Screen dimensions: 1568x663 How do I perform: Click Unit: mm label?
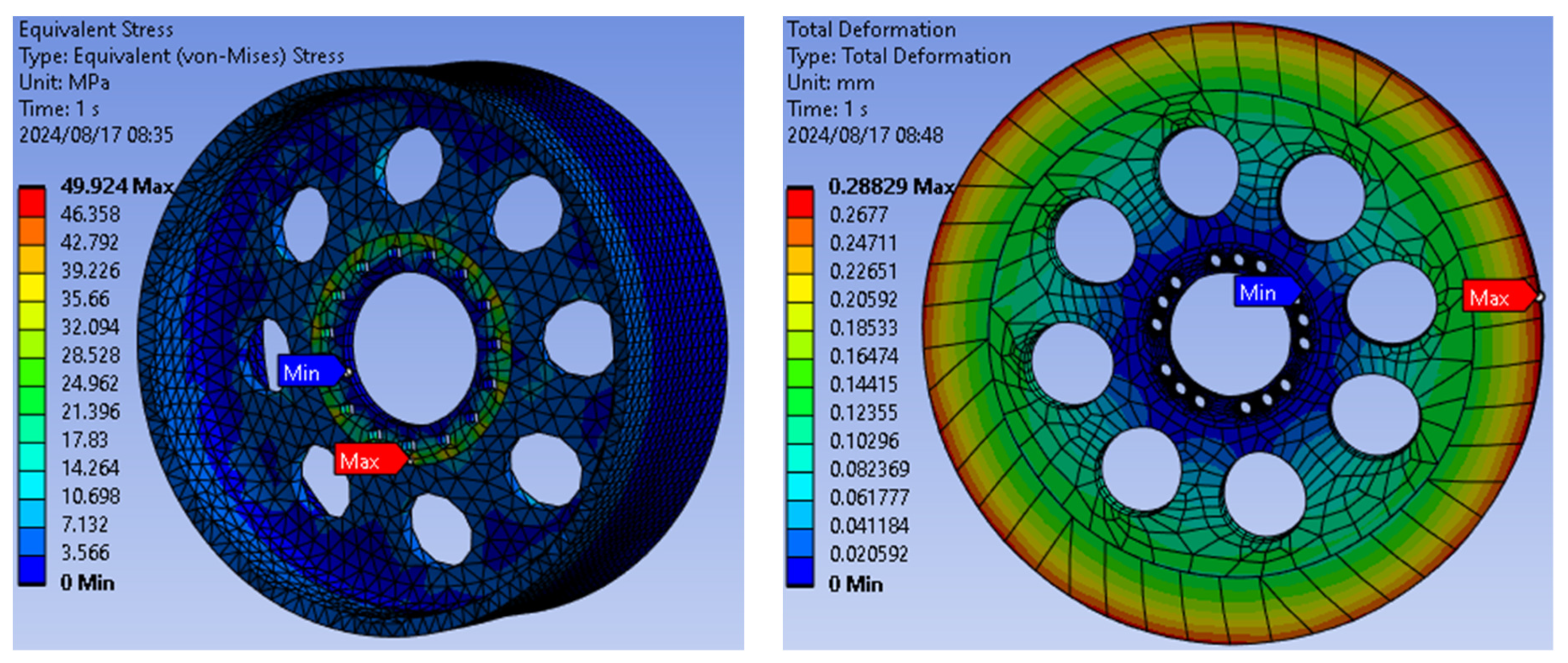[x=830, y=82]
